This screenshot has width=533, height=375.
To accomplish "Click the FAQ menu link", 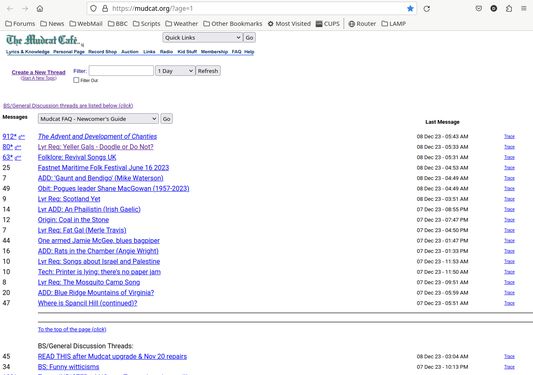I will click(236, 52).
